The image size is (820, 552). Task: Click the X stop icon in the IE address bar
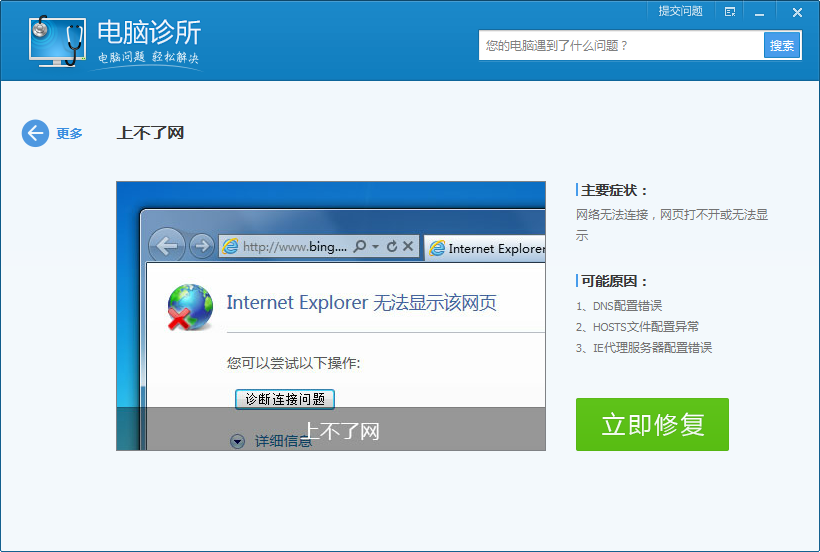pyautogui.click(x=408, y=246)
